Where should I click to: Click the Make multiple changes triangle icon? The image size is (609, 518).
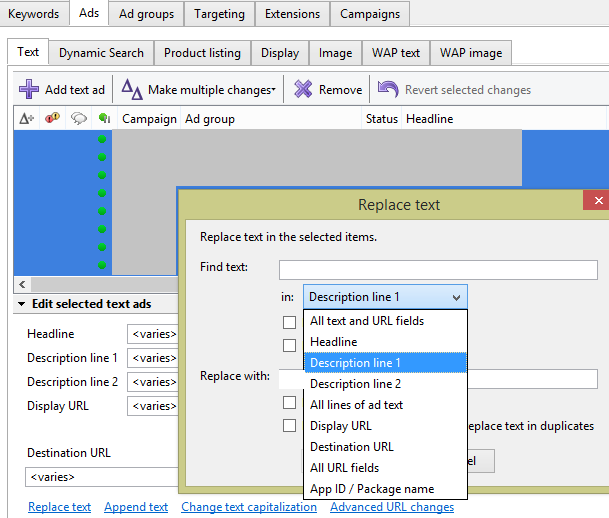point(132,90)
